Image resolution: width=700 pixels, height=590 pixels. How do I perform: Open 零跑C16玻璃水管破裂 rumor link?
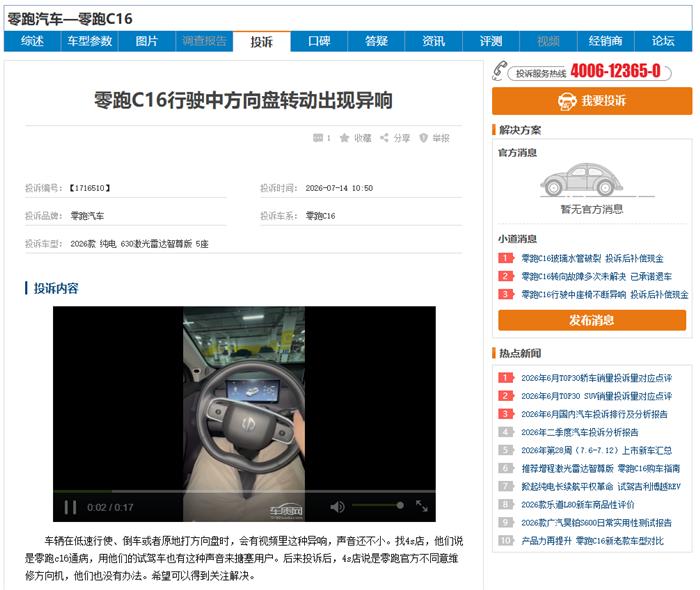pyautogui.click(x=592, y=258)
